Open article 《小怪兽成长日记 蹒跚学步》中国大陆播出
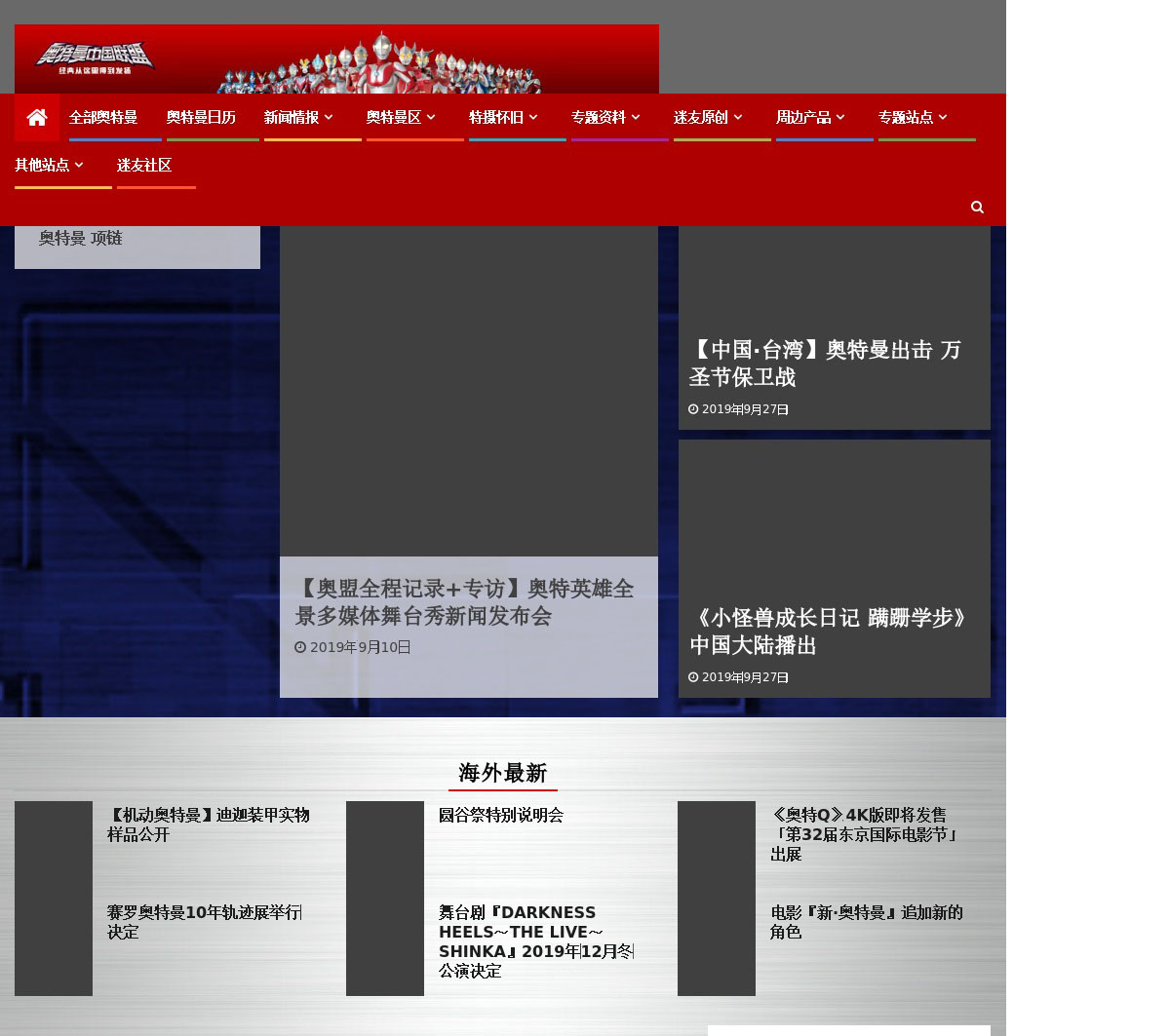1170x1036 pixels. [830, 632]
